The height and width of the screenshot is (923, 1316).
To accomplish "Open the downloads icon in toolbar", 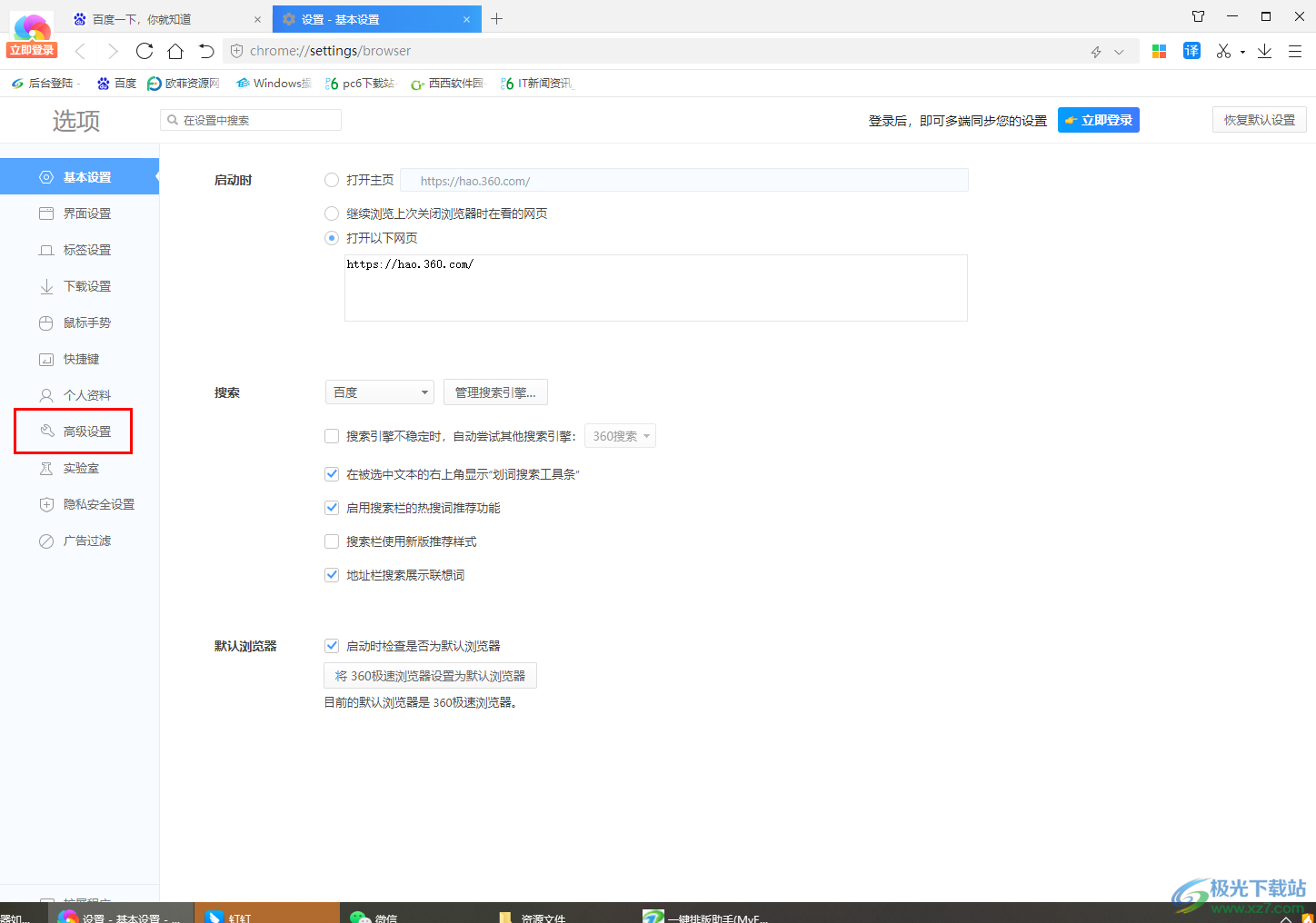I will coord(1264,51).
